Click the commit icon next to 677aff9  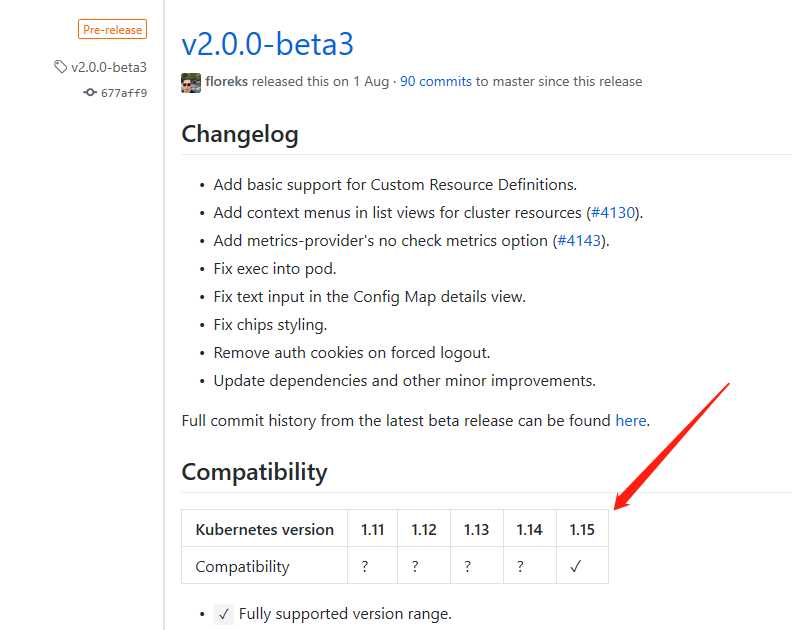pos(90,92)
